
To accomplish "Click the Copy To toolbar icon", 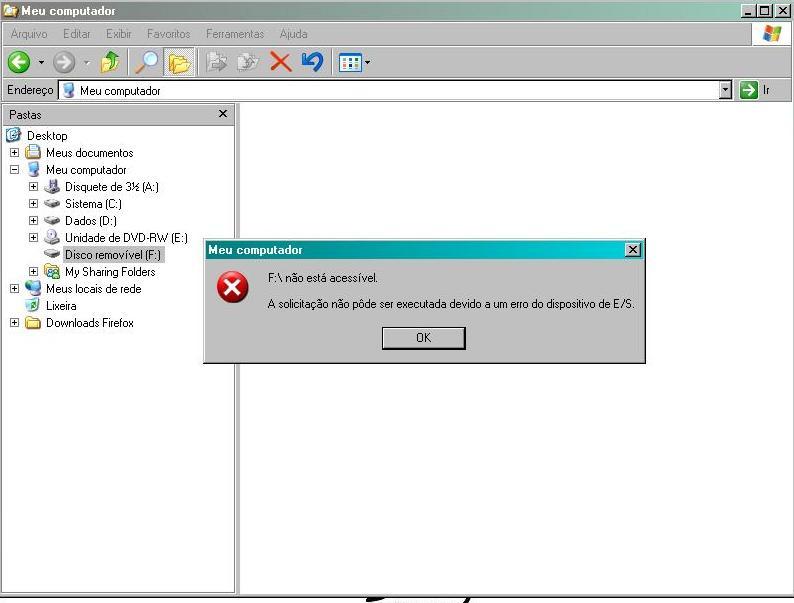I will [248, 62].
